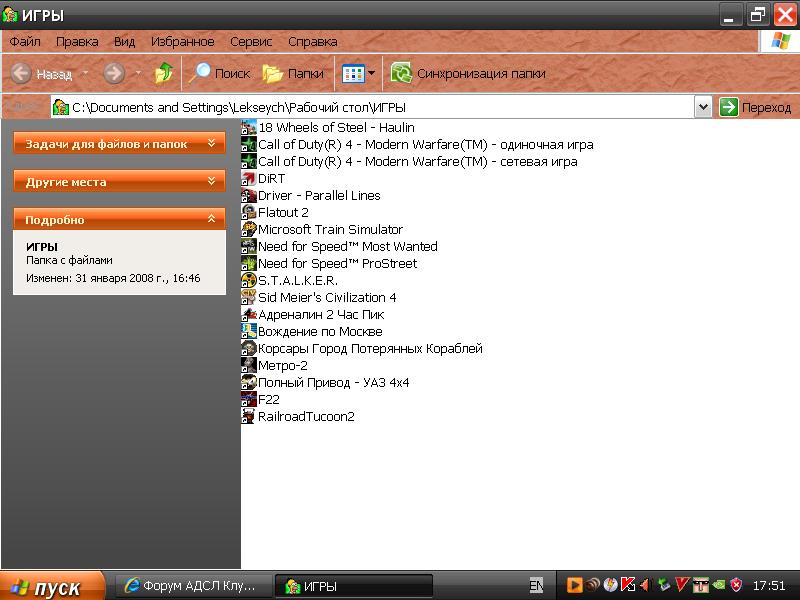Viewport: 800px width, 600px height.
Task: Click the Kaspersky red K tray icon
Action: coord(628,585)
